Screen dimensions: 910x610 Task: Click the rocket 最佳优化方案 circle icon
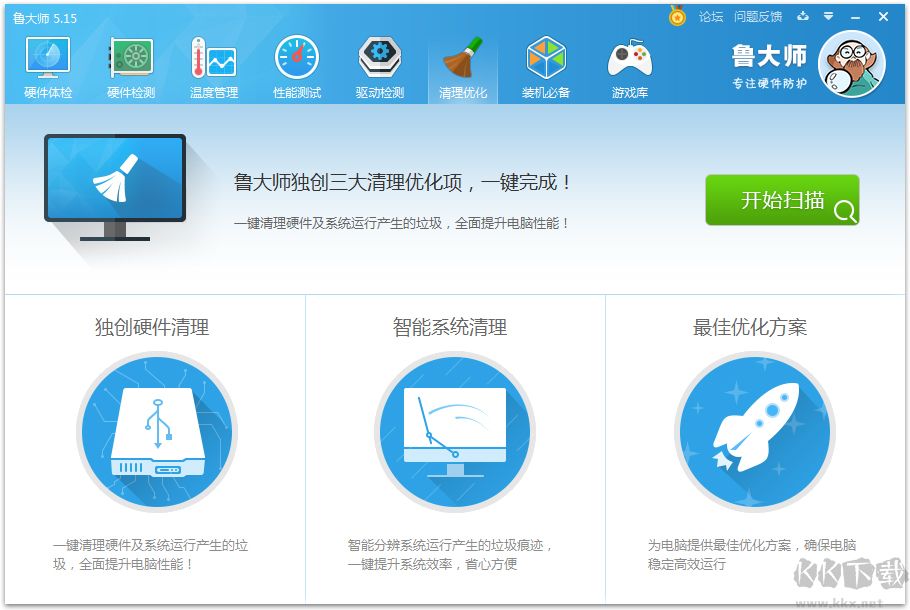[754, 432]
